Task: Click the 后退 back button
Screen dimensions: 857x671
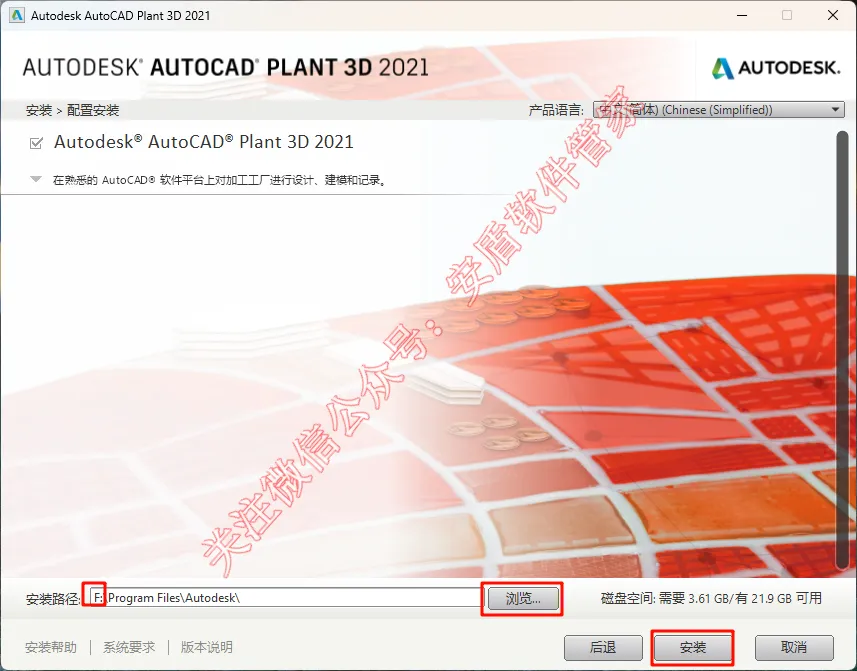Action: 603,648
